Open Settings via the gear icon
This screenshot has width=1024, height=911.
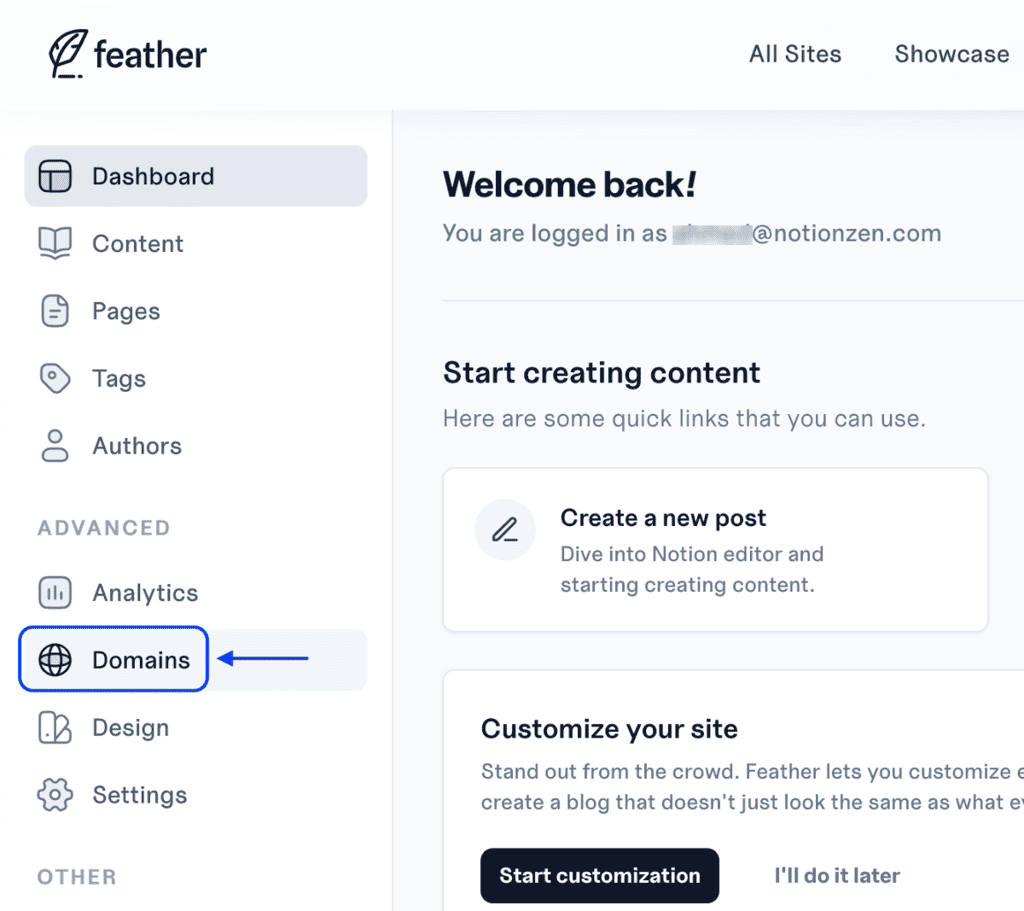coord(55,795)
